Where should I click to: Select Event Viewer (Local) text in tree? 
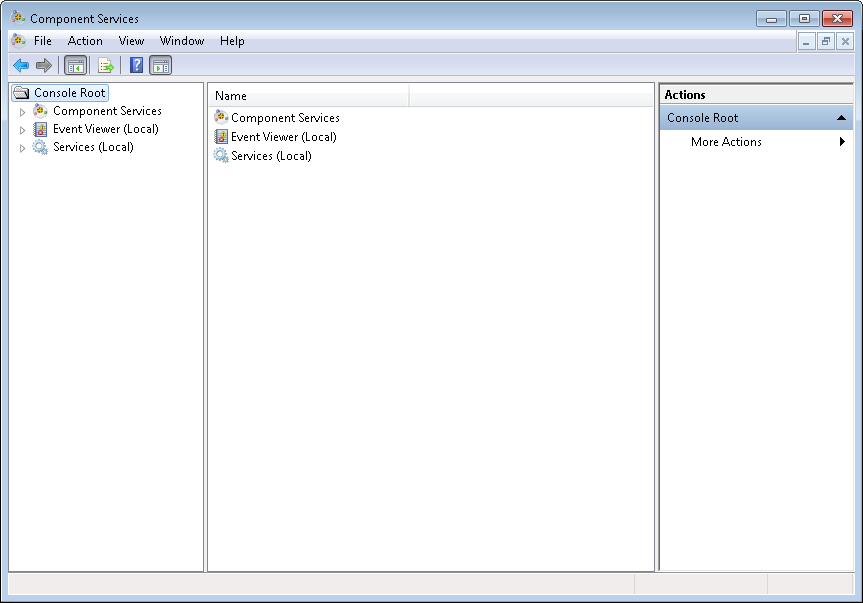pyautogui.click(x=106, y=129)
